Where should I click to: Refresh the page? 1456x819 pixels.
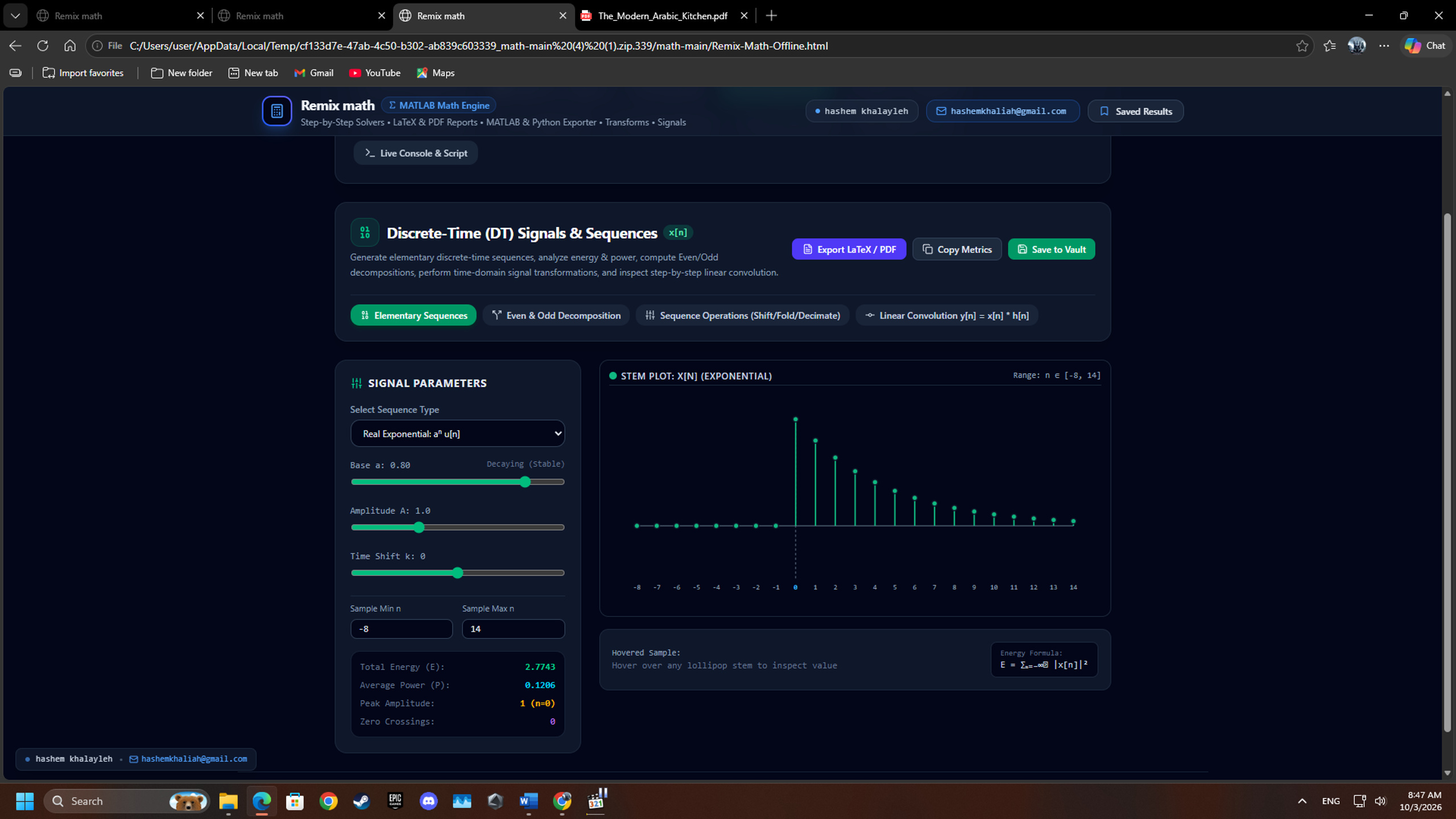(43, 46)
